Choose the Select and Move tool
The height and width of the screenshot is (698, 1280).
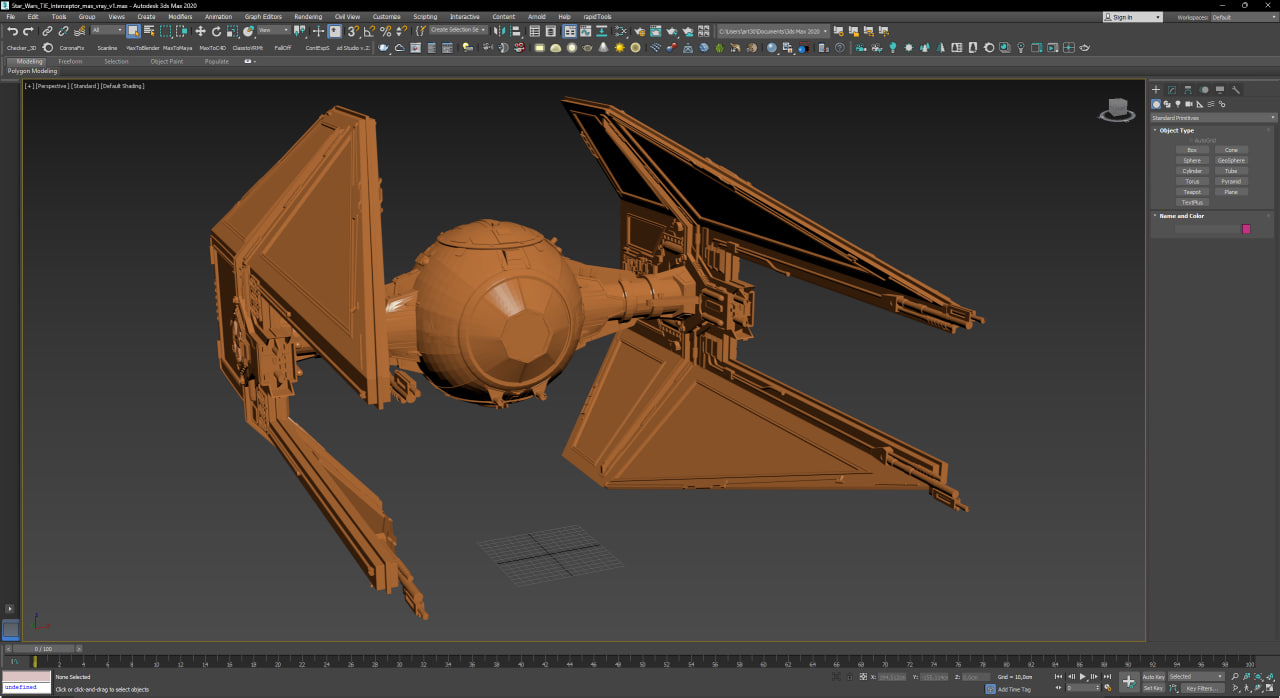pyautogui.click(x=200, y=31)
